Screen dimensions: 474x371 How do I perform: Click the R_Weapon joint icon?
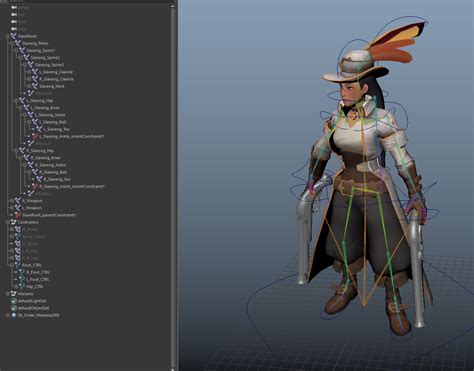[x=18, y=201]
